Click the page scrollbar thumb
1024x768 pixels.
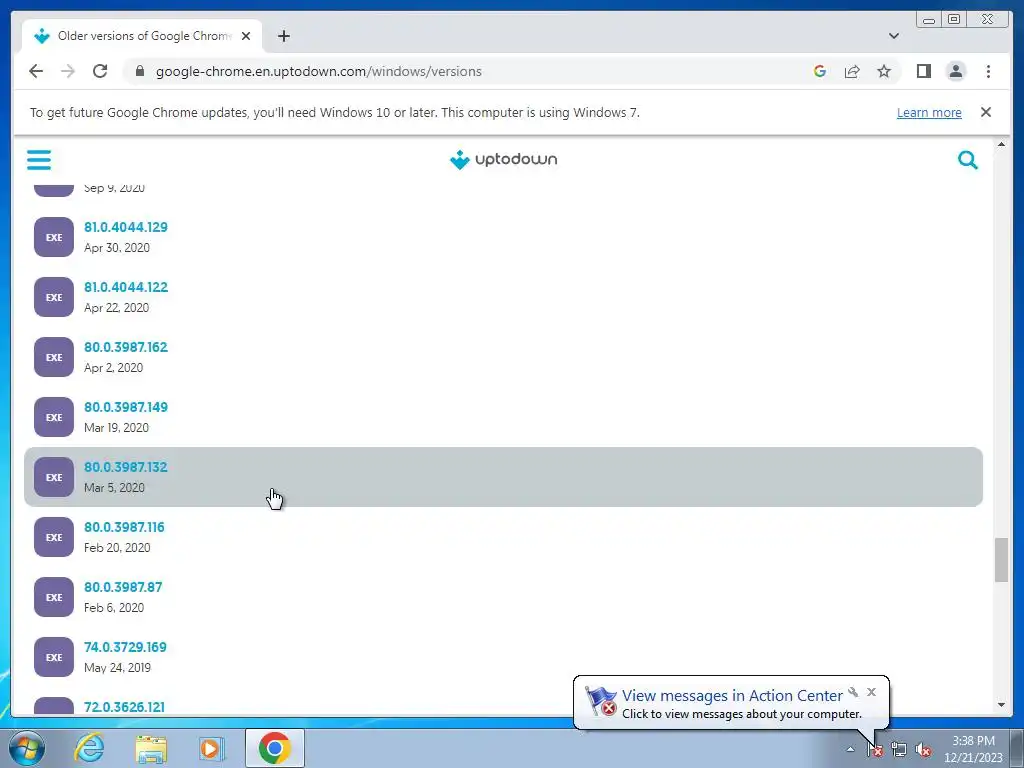click(1001, 560)
